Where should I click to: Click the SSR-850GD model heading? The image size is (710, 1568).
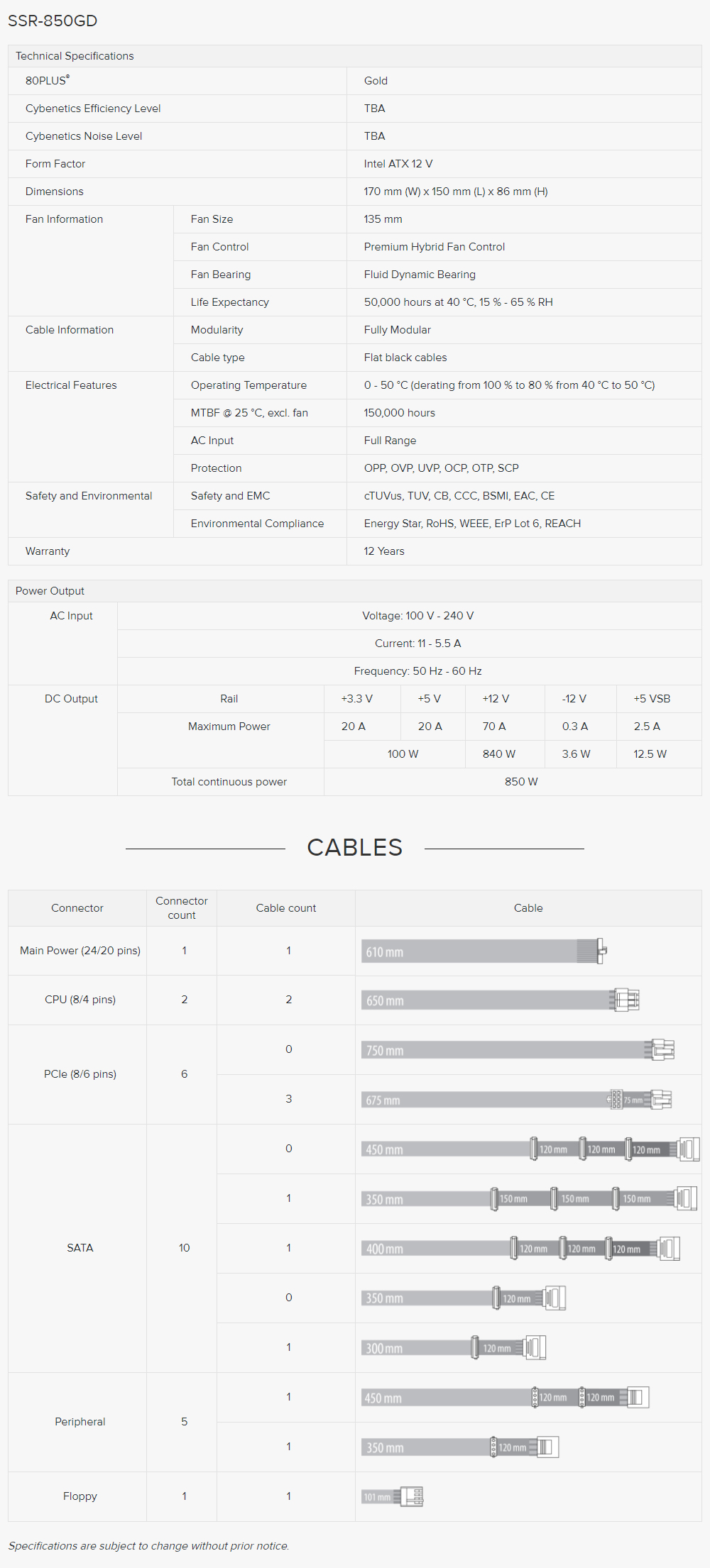[53, 21]
